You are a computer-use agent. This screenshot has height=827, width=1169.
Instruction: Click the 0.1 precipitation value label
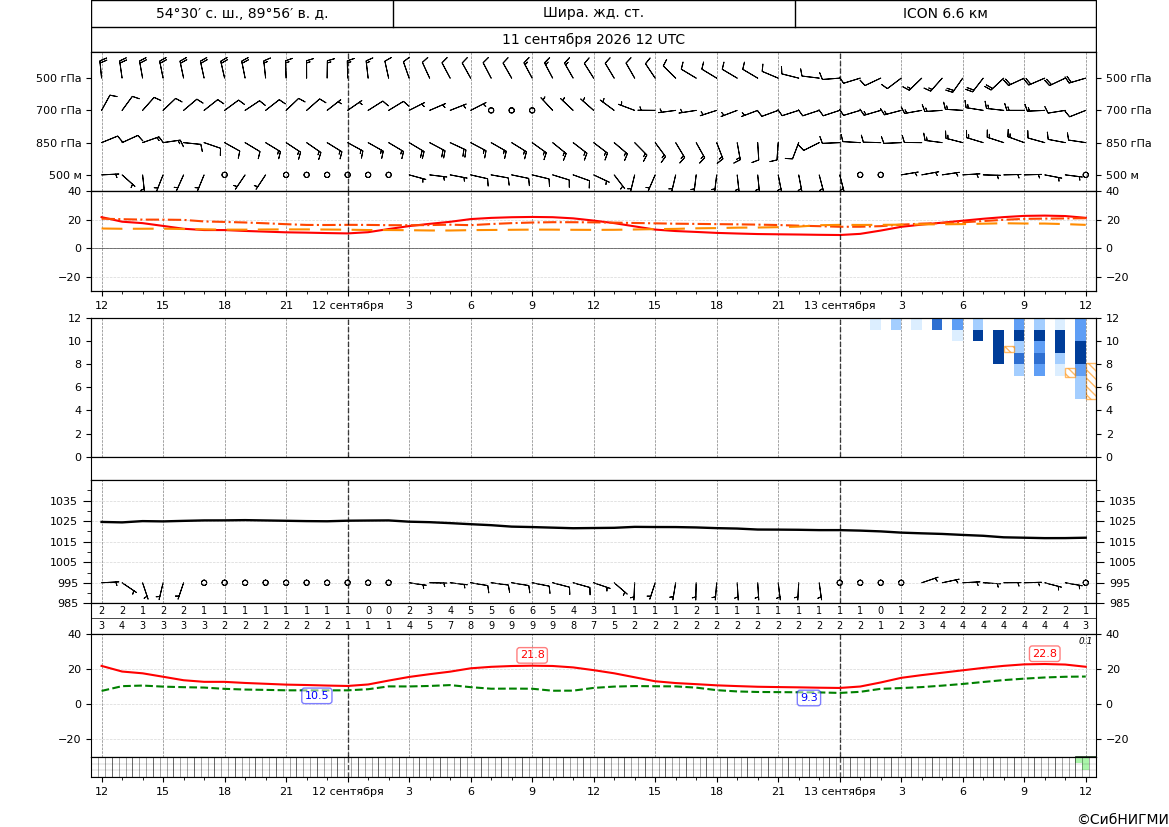tap(1085, 641)
